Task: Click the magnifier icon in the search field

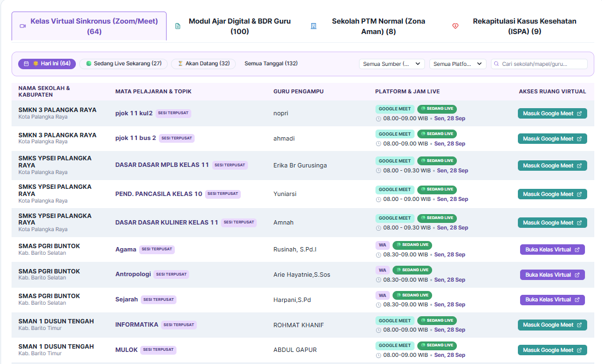Action: [x=496, y=64]
